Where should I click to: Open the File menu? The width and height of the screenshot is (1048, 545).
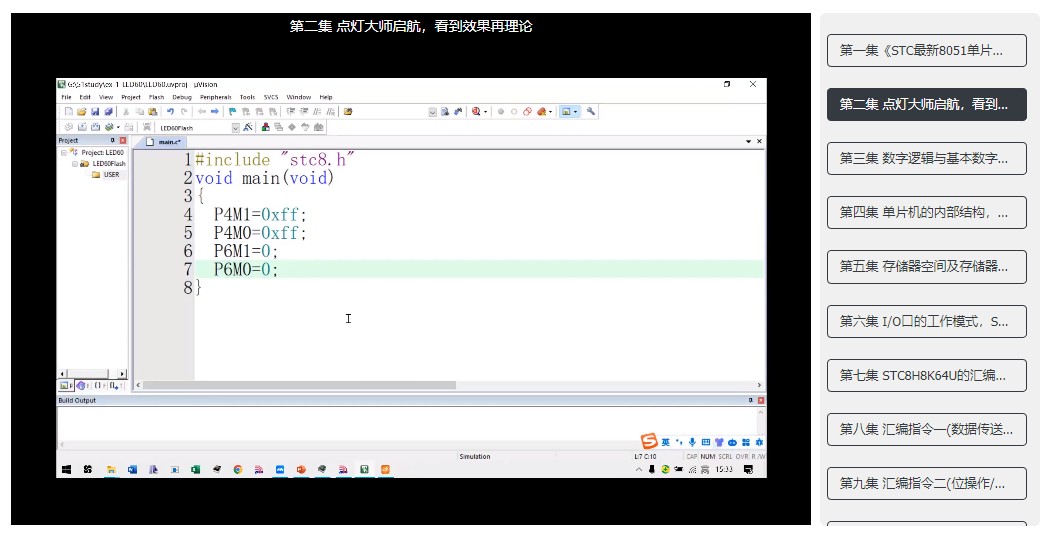pos(66,97)
